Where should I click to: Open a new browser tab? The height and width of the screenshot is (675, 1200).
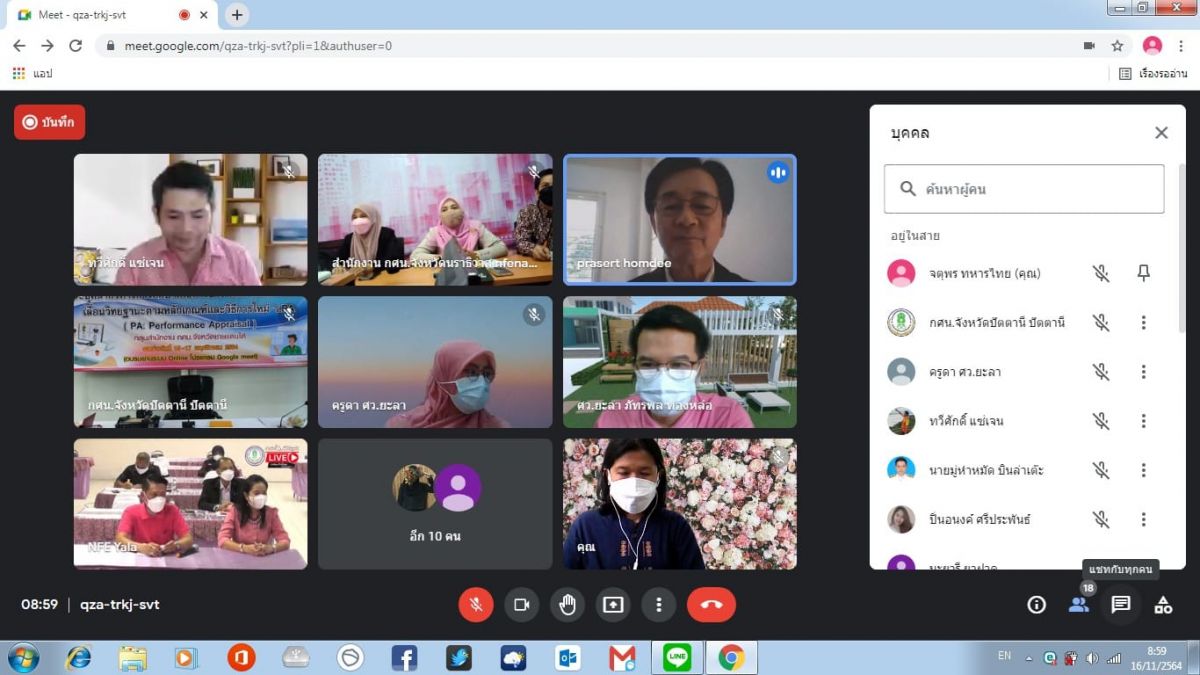pos(237,15)
